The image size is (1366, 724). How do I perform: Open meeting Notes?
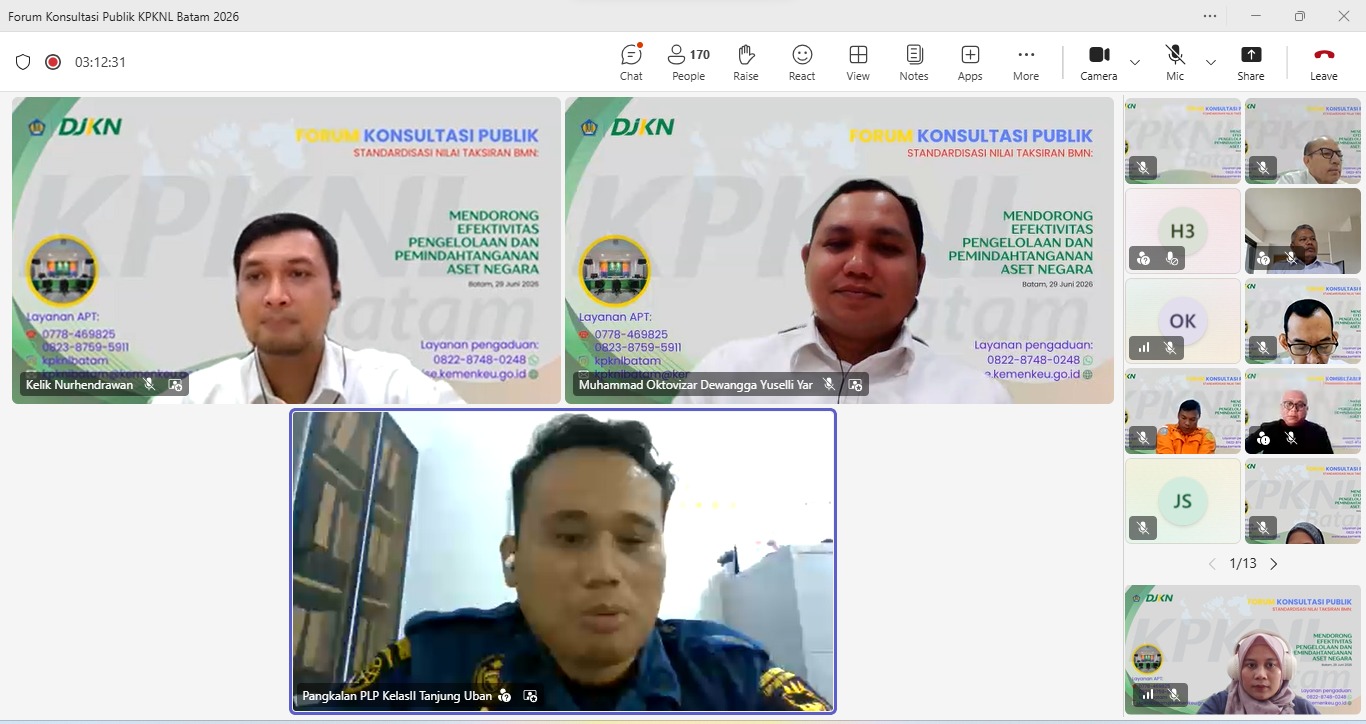[x=914, y=62]
